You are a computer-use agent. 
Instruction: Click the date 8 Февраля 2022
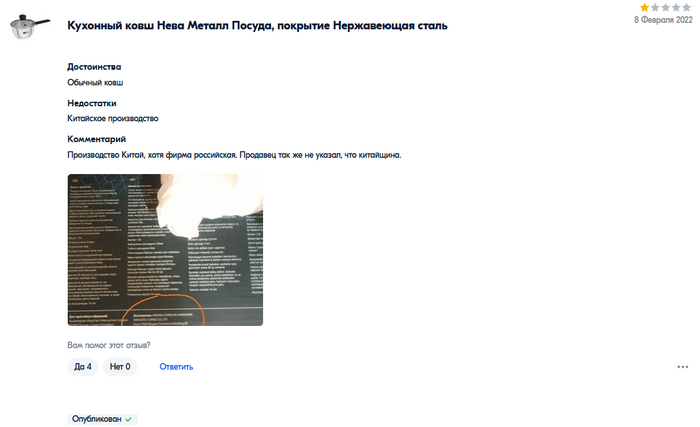tap(663, 20)
